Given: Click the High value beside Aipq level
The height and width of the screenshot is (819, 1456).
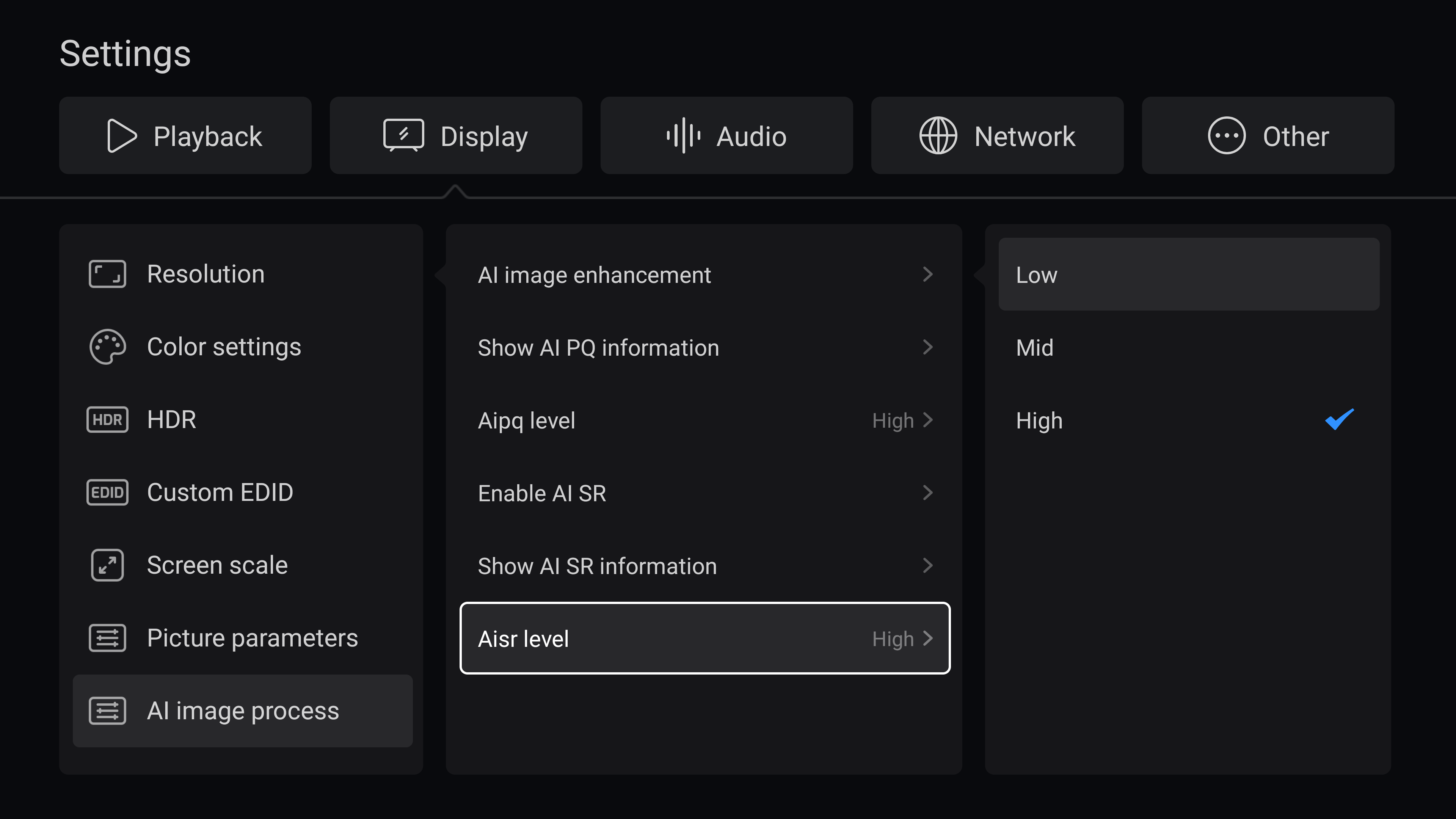Looking at the screenshot, I should click(x=893, y=420).
